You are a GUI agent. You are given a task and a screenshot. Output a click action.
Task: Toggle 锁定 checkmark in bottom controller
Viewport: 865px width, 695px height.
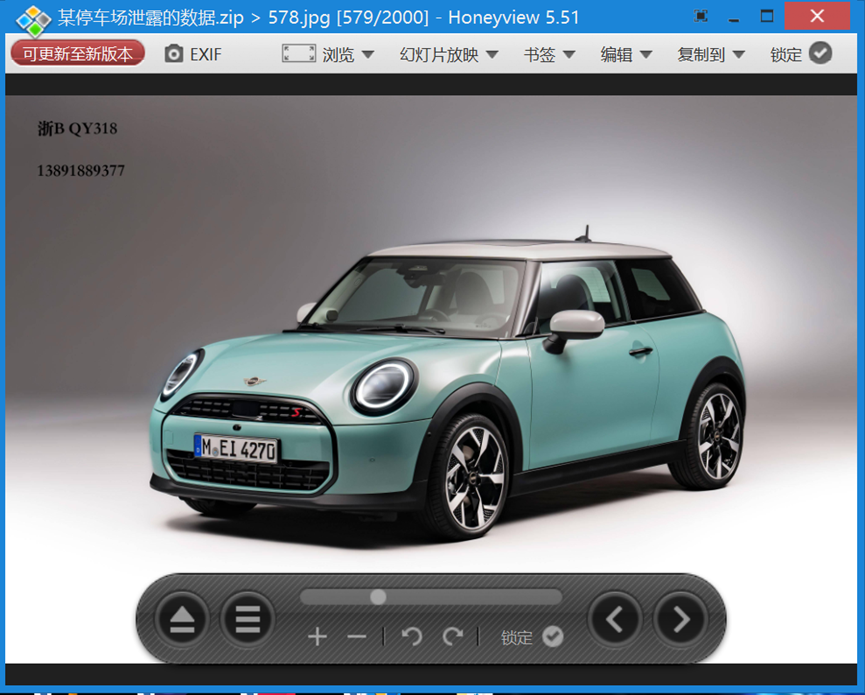(x=552, y=637)
